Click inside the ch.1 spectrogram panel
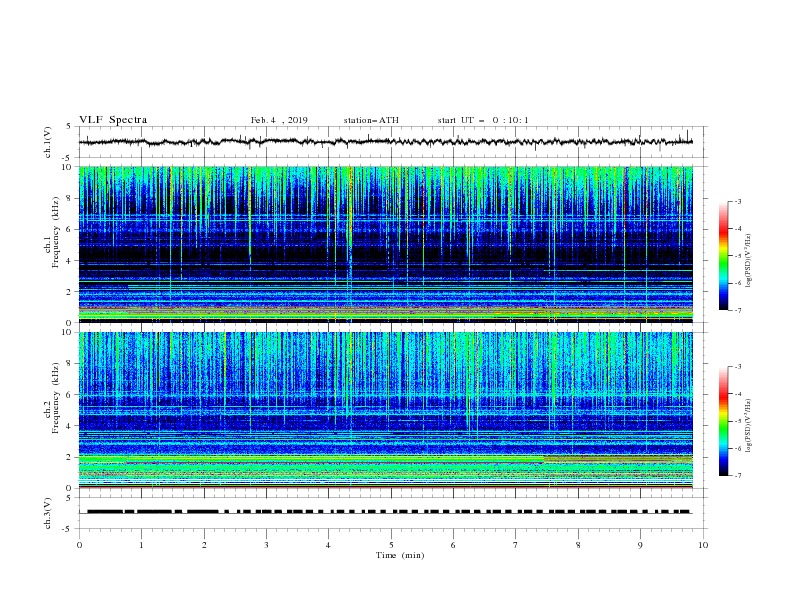The image size is (792, 612). [386, 244]
